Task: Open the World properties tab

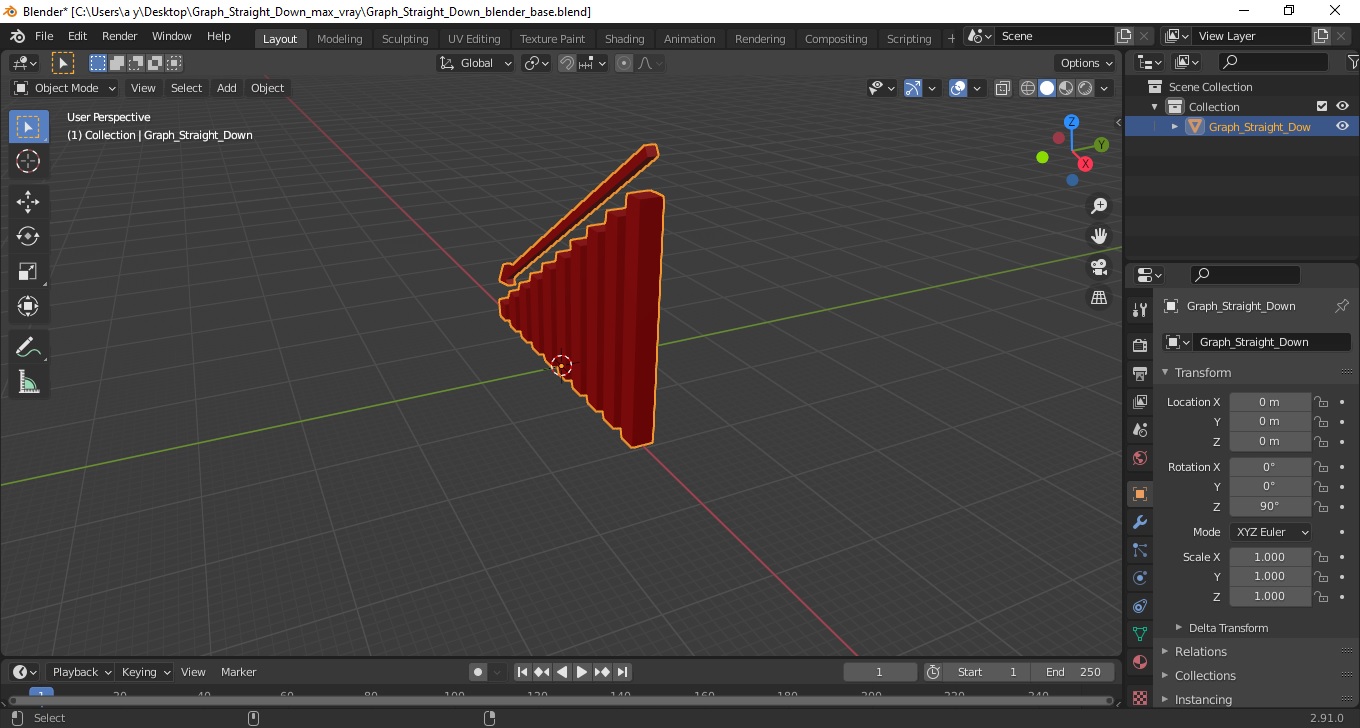Action: pyautogui.click(x=1140, y=457)
